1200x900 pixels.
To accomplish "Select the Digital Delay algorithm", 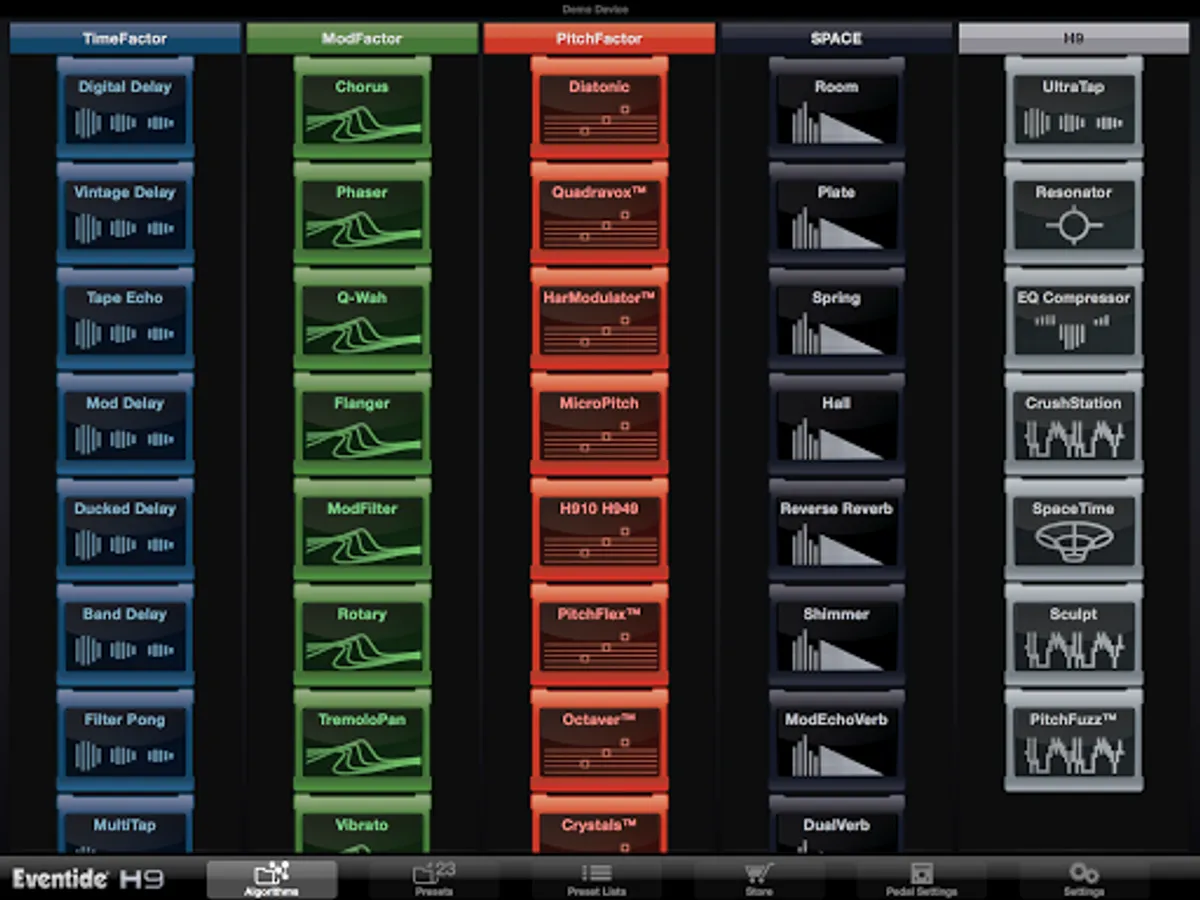I will coord(125,108).
